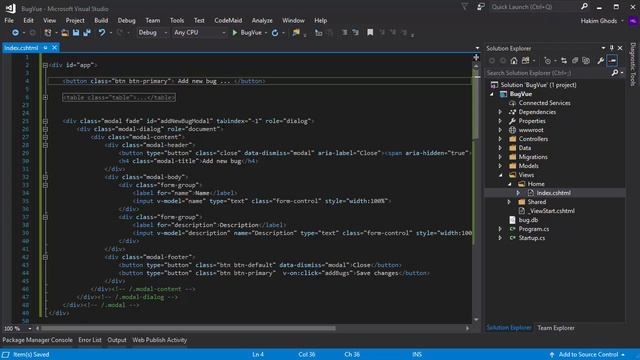Click the Quick Launch magnifier icon
640x360 pixels.
[584, 7]
